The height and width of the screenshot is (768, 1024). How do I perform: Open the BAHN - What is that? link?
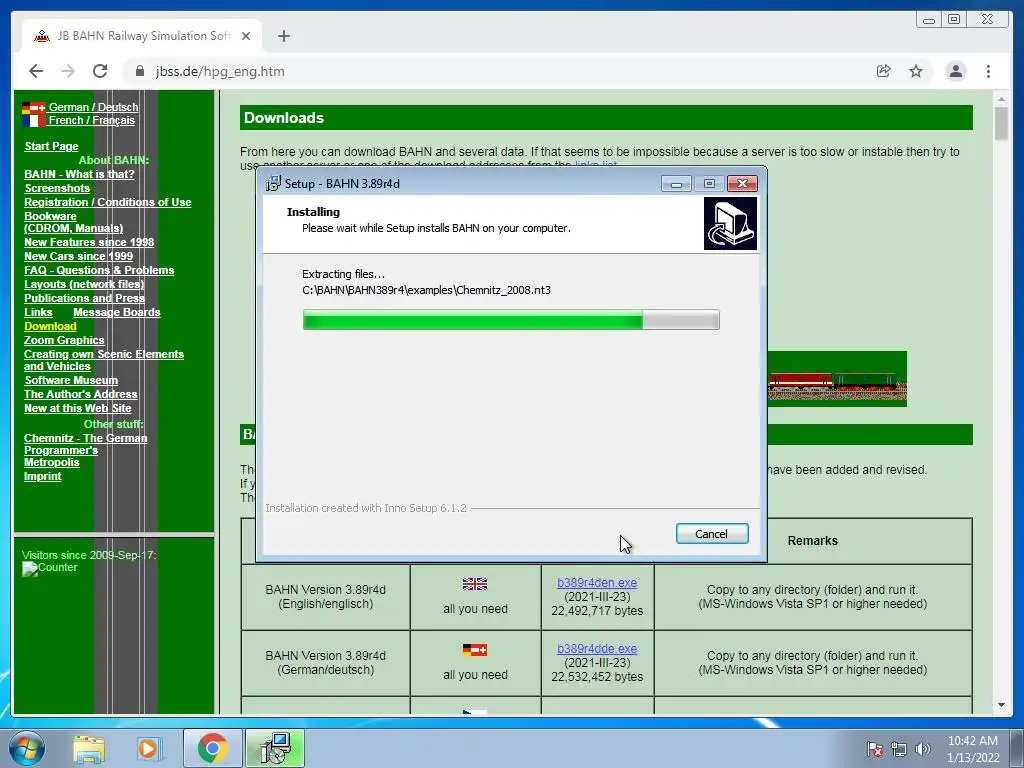pyautogui.click(x=79, y=174)
